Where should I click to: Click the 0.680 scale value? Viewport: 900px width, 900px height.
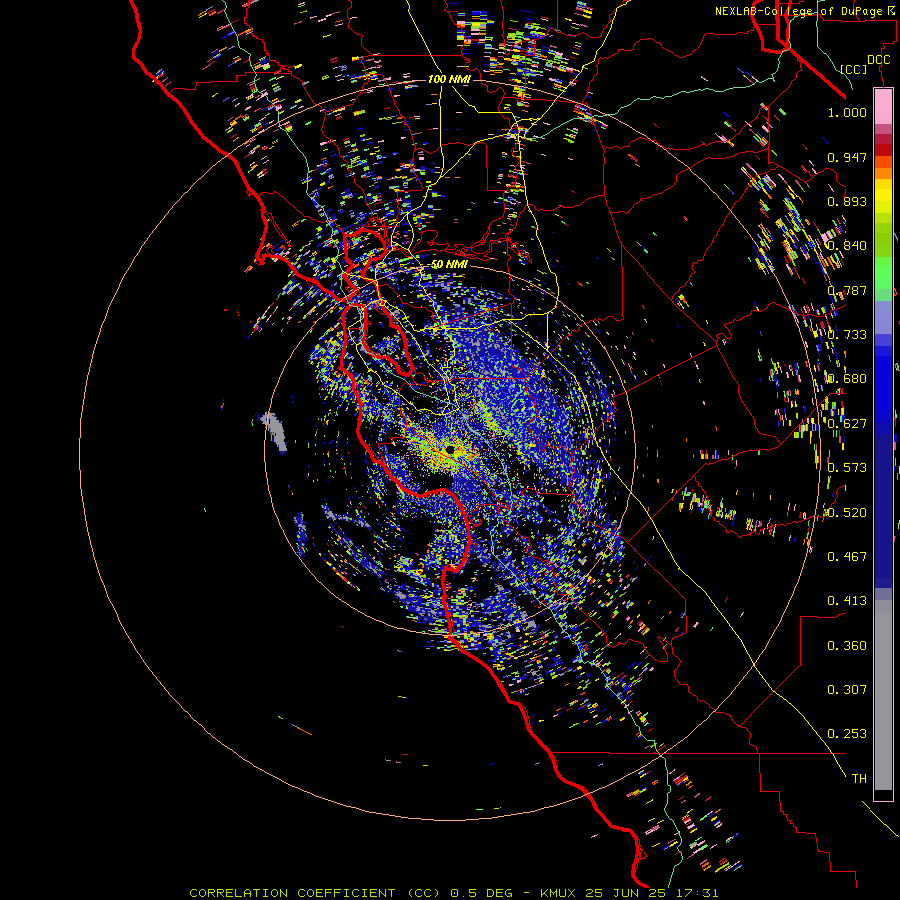(x=847, y=379)
